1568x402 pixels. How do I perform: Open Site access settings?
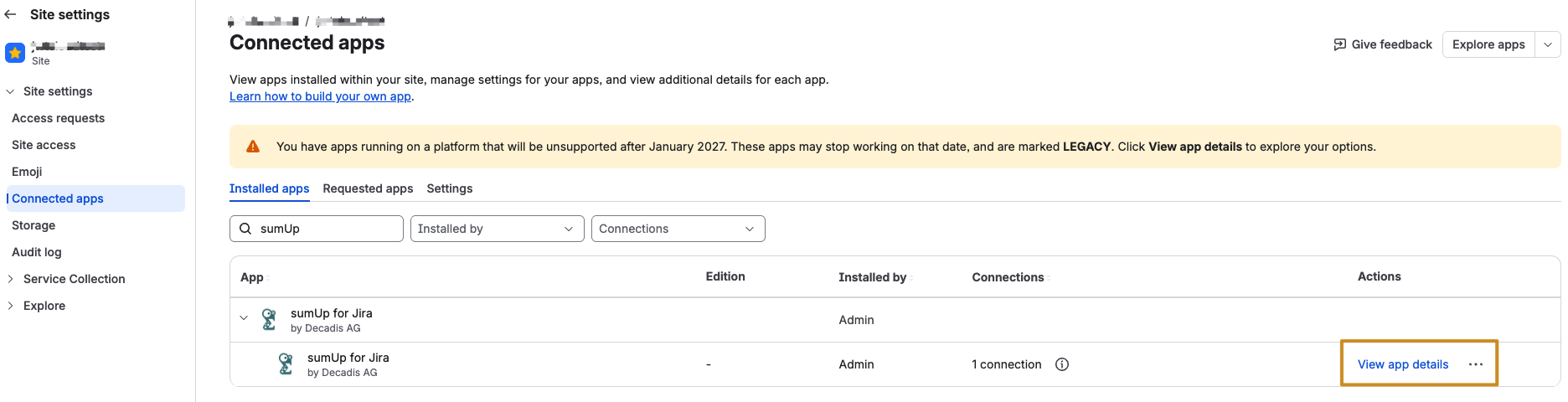[44, 145]
